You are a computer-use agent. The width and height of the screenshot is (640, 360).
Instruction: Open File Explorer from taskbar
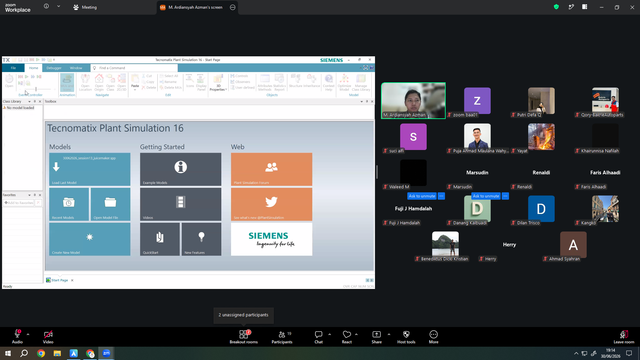point(57,353)
